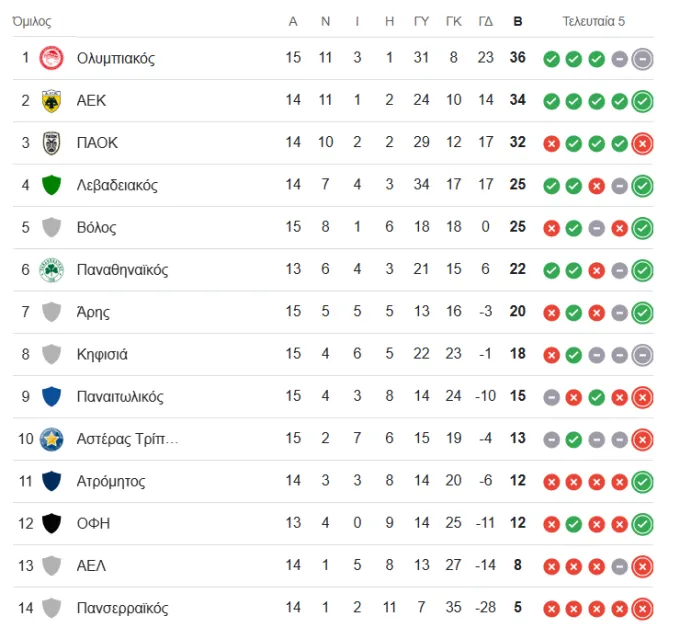
Task: Click the AEK yellow eagle crest
Action: click(x=51, y=101)
